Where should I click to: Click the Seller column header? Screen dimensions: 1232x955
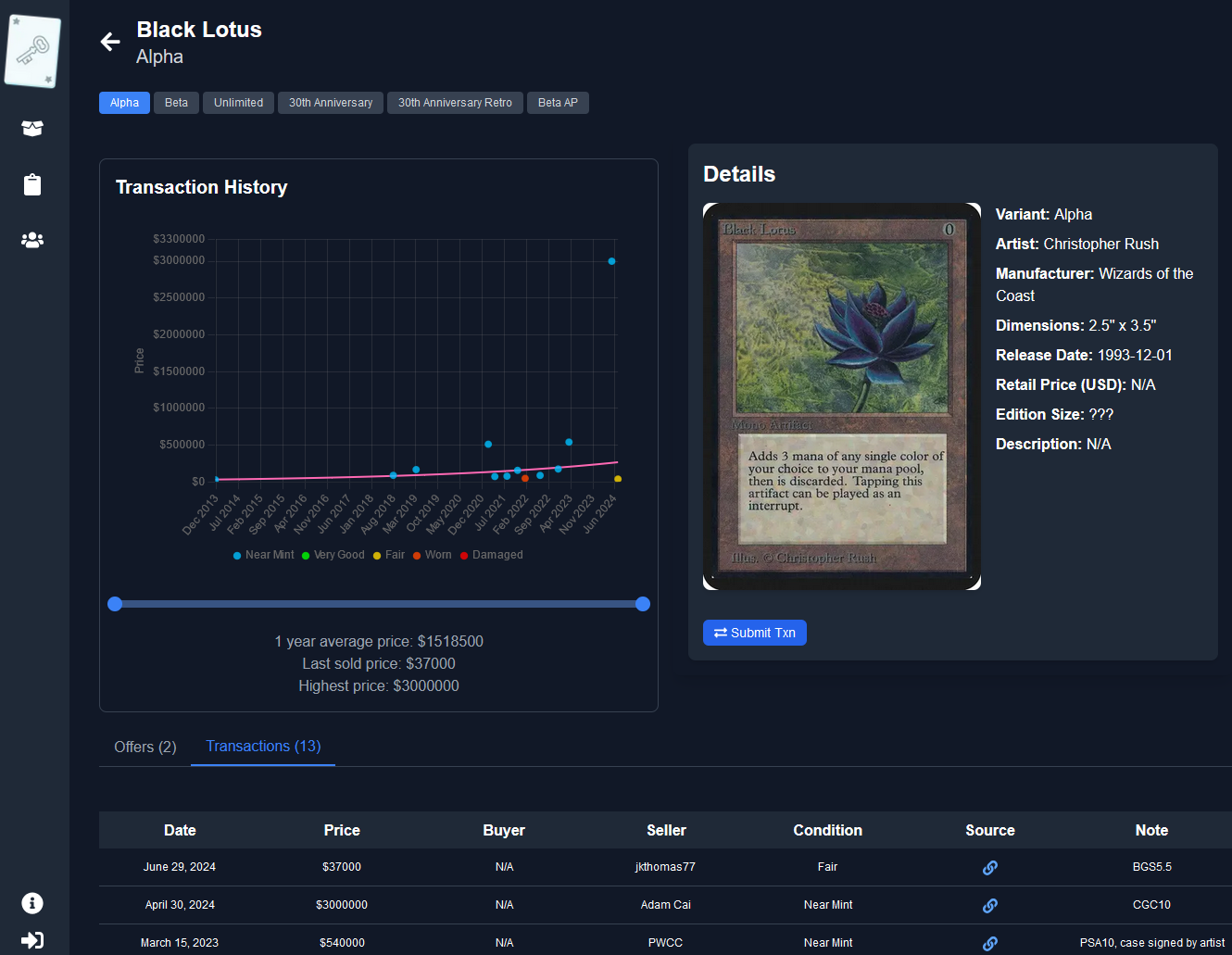click(666, 830)
